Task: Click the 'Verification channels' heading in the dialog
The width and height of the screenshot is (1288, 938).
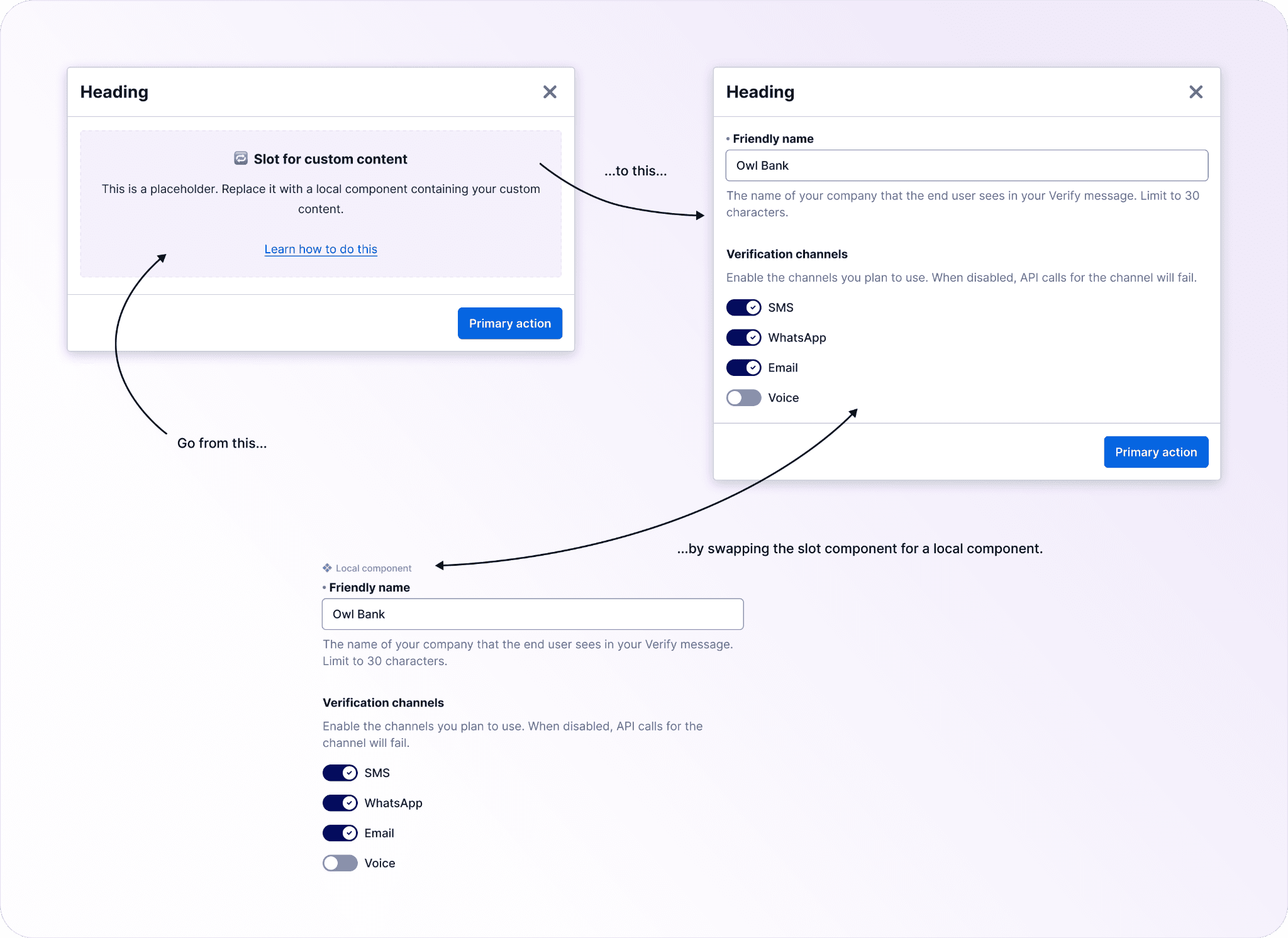Action: tap(787, 254)
